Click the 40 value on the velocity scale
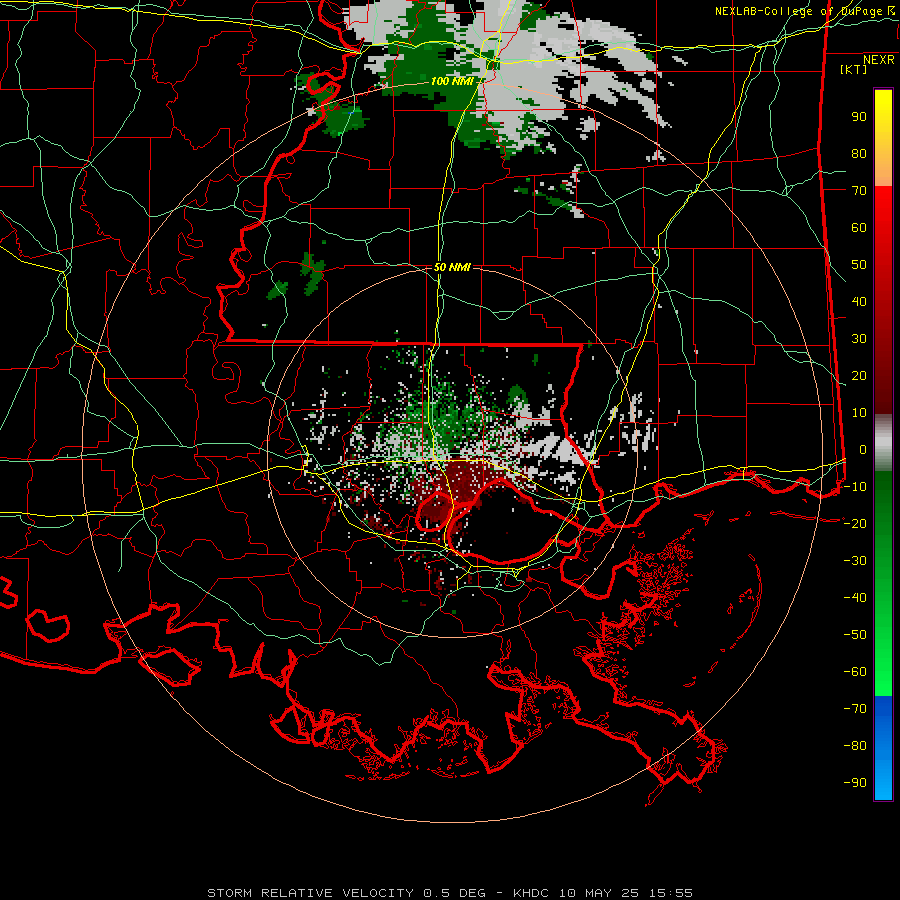Screen dimensions: 900x900 click(x=859, y=302)
